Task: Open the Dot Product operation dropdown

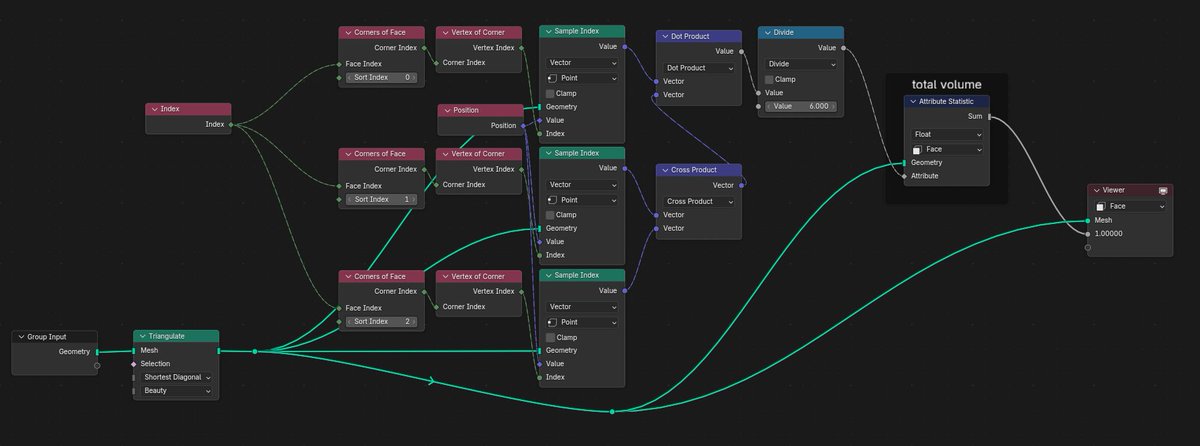Action: click(x=699, y=68)
